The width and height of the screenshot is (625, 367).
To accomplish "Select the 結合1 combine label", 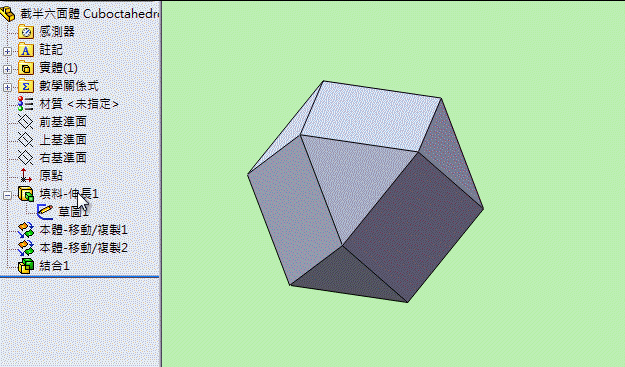I will click(x=54, y=266).
